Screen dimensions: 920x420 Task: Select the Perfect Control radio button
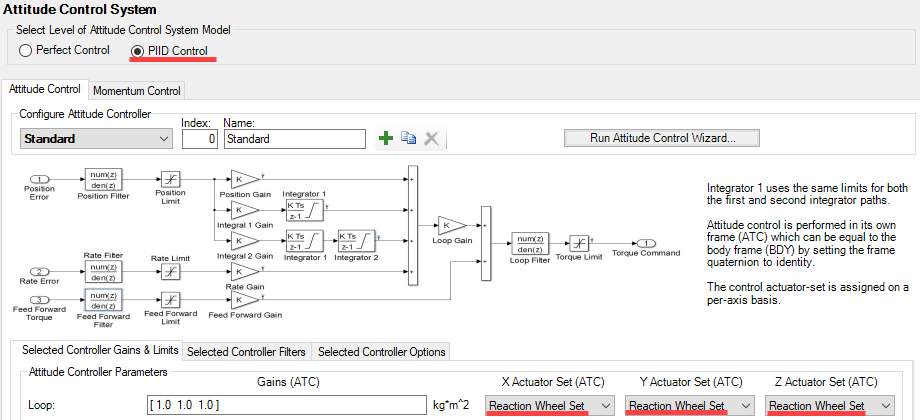pos(26,50)
